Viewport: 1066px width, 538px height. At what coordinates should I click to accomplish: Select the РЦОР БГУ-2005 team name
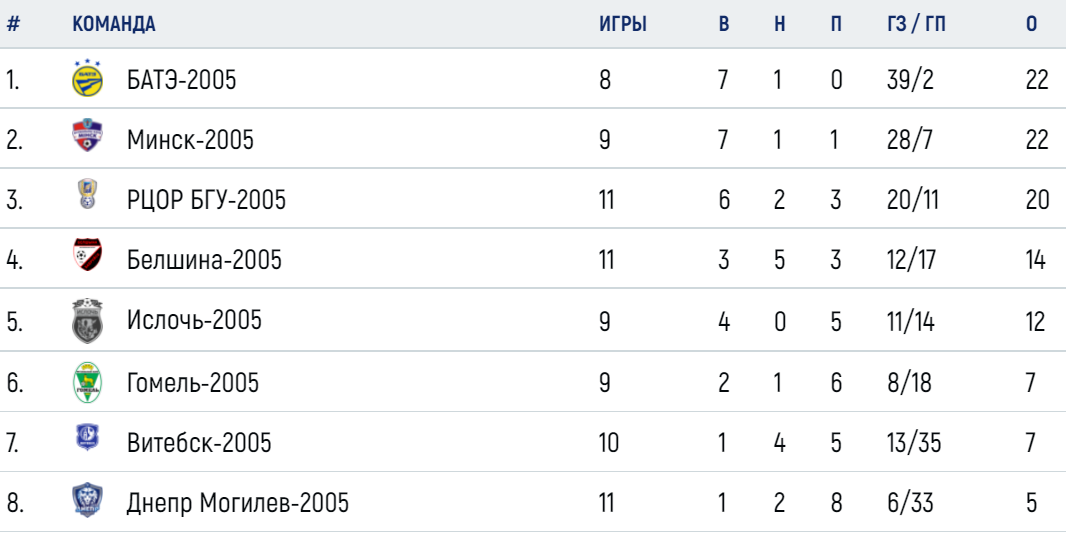click(206, 200)
